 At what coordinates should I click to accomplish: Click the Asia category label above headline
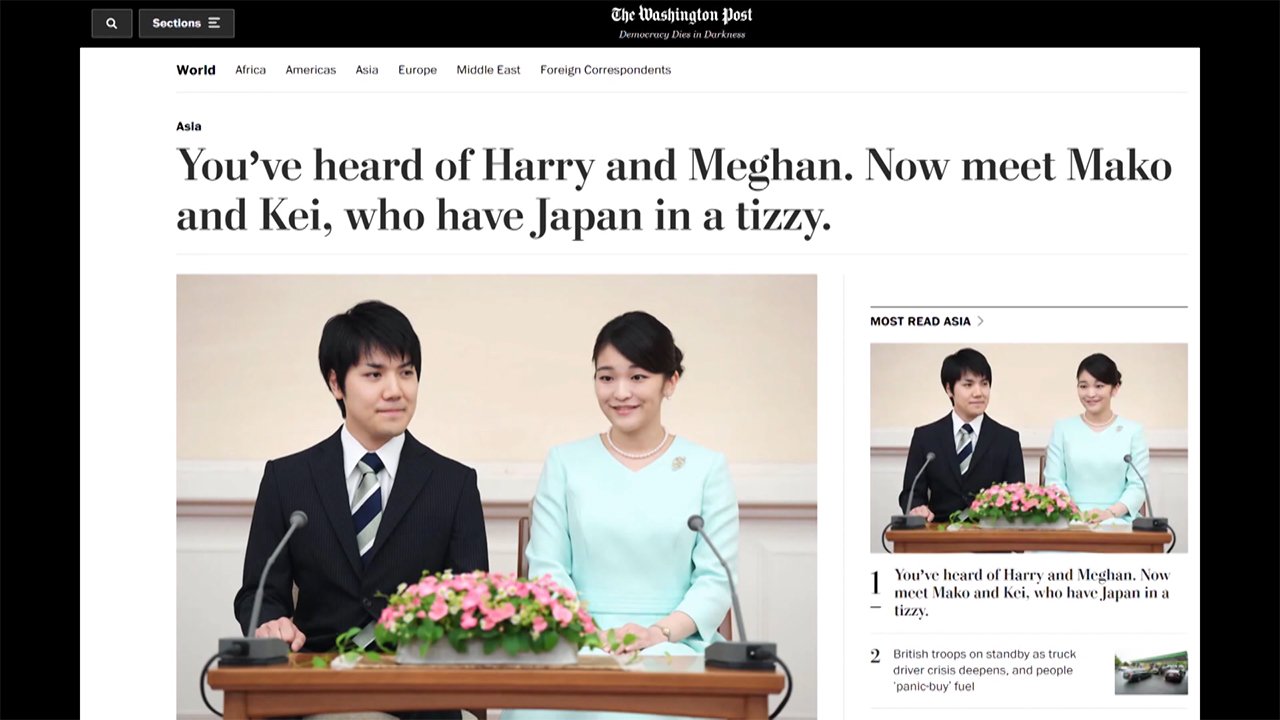click(x=188, y=126)
